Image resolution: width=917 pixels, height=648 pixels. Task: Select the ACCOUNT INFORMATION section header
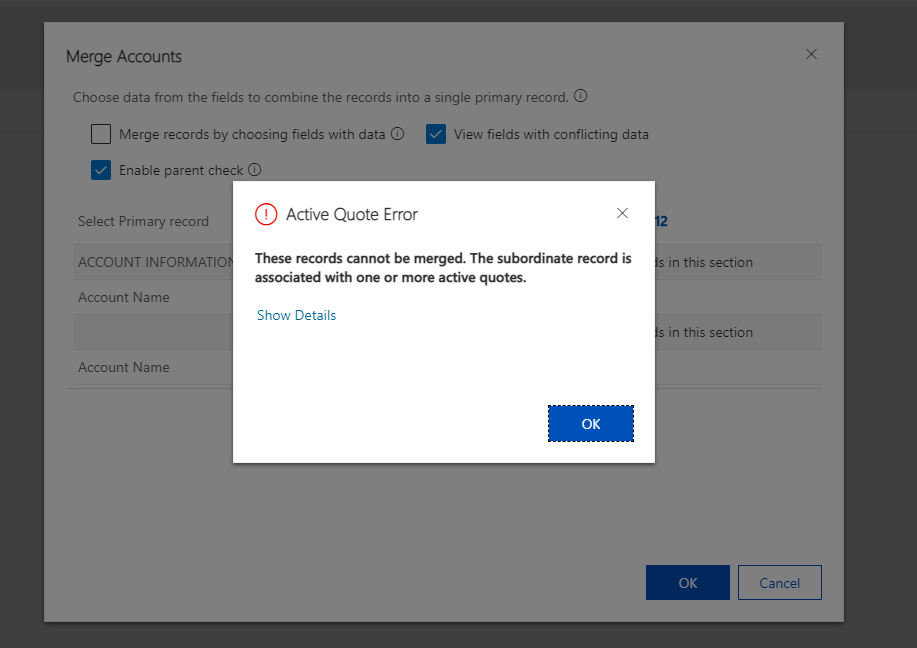pos(154,262)
